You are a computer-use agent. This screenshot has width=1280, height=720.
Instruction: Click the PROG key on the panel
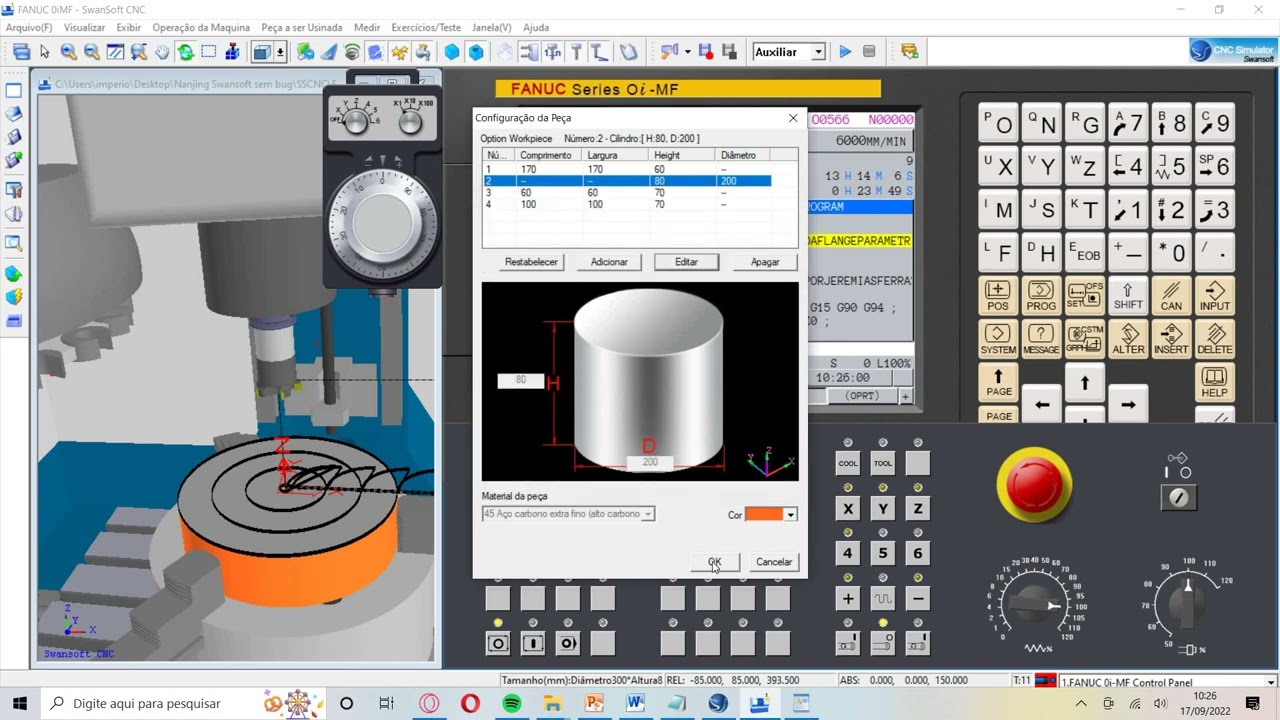pyautogui.click(x=1041, y=297)
